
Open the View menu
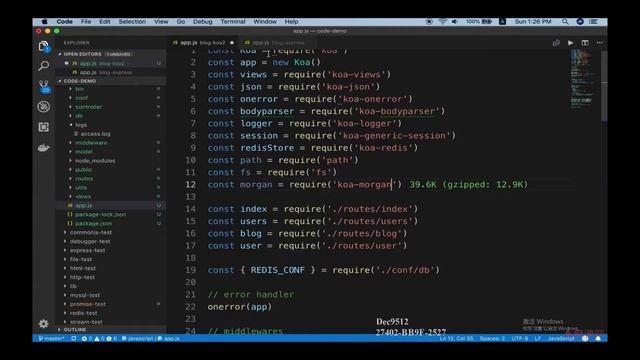(161, 22)
